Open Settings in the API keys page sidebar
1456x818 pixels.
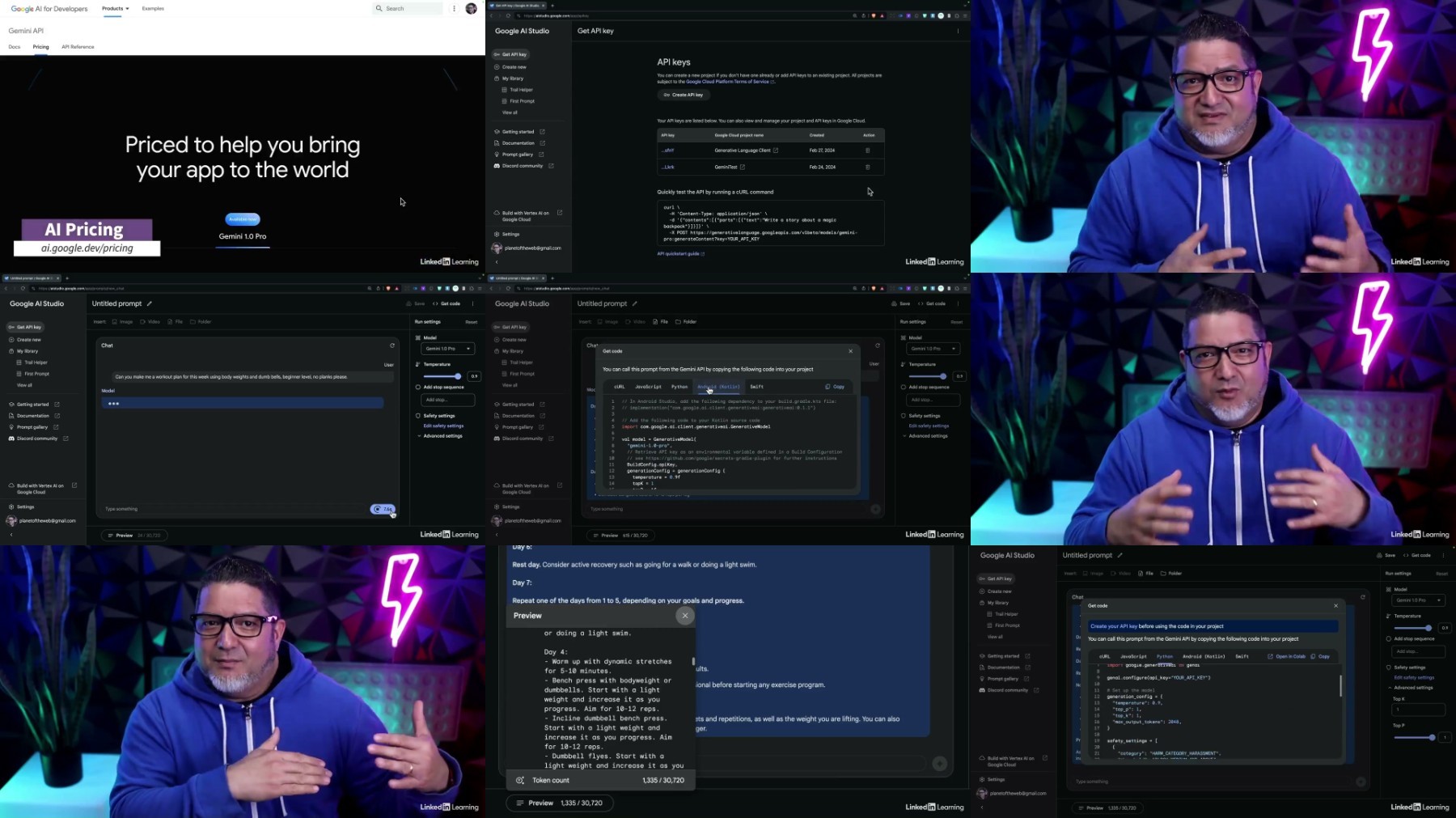(510, 235)
